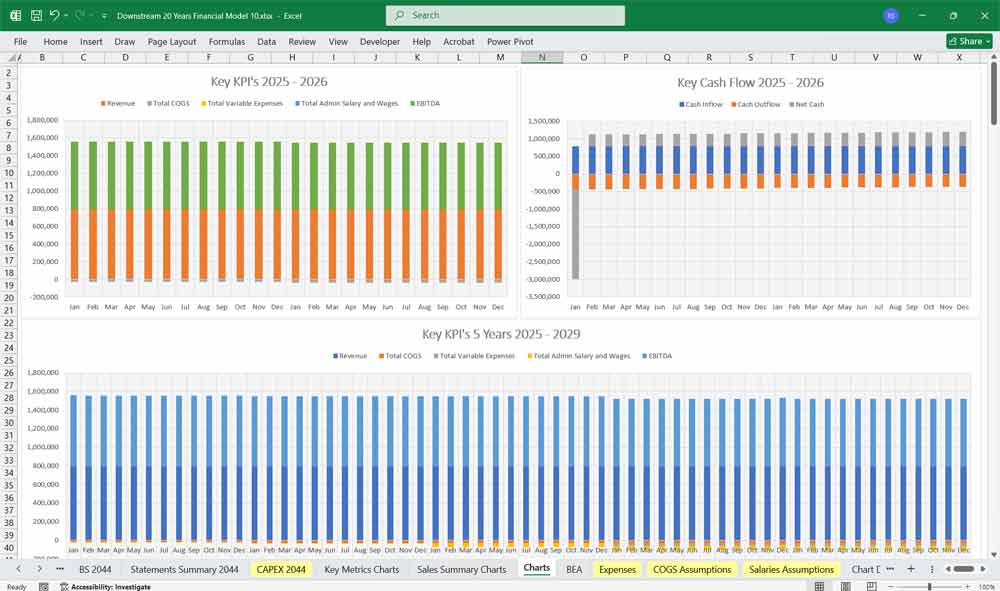Switch to Key Metrics Charts sheet
1000x591 pixels.
coord(361,569)
